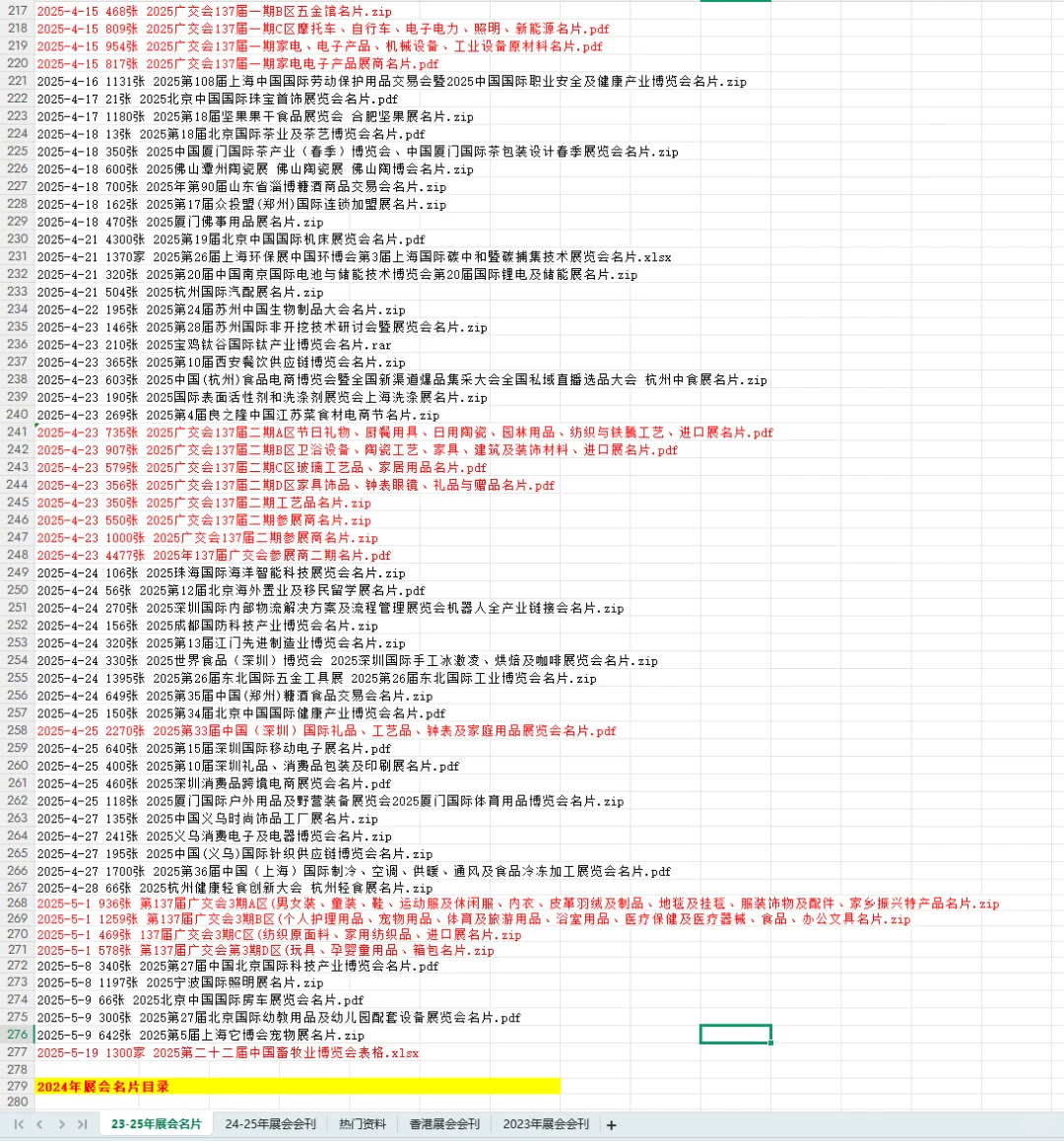The width and height of the screenshot is (1064, 1141).
Task: Click the 珠海国际海洋智能科技展览会名片.zip entry
Action: pyautogui.click(x=222, y=572)
